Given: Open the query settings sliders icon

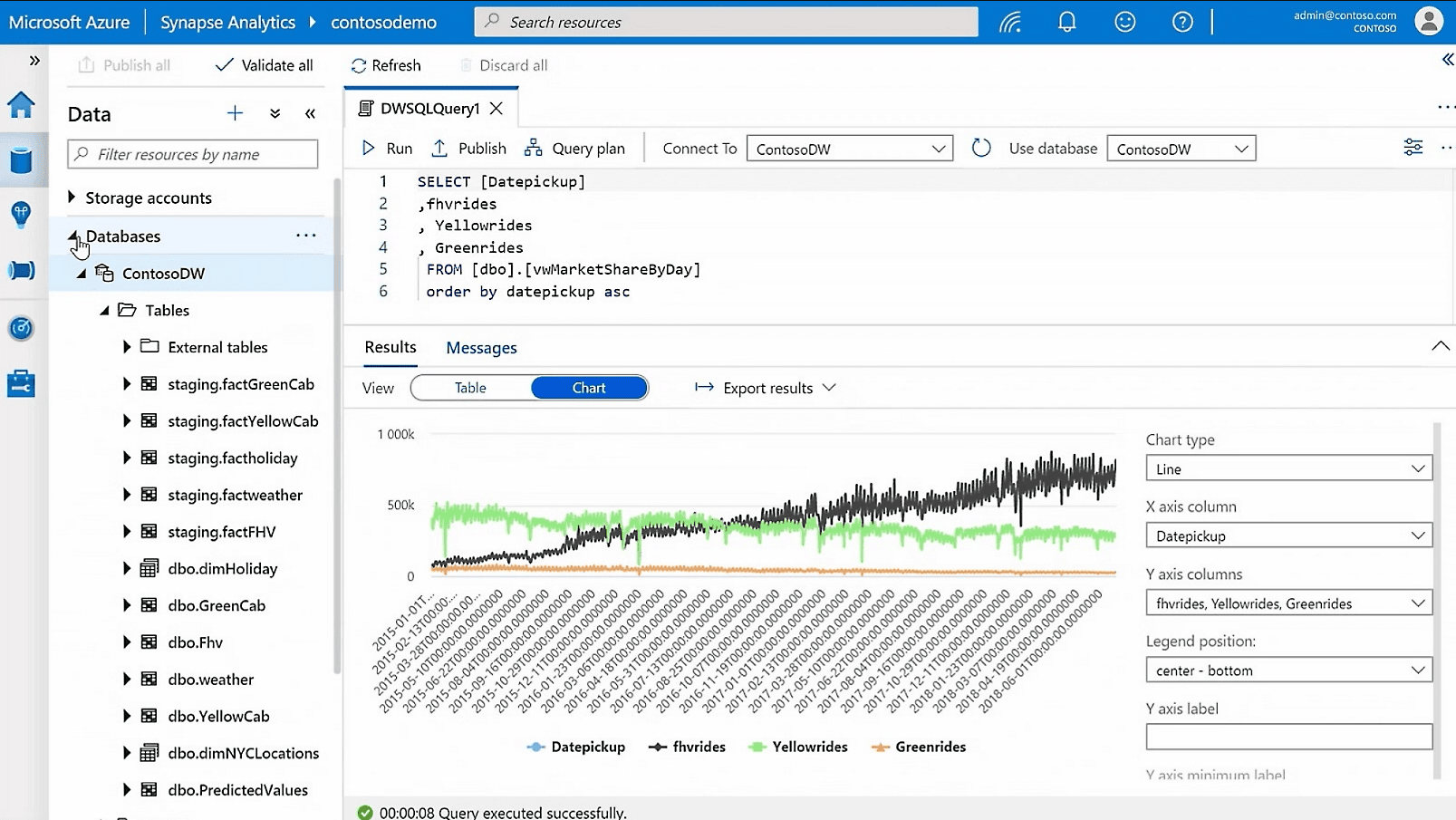Looking at the screenshot, I should point(1412,146).
